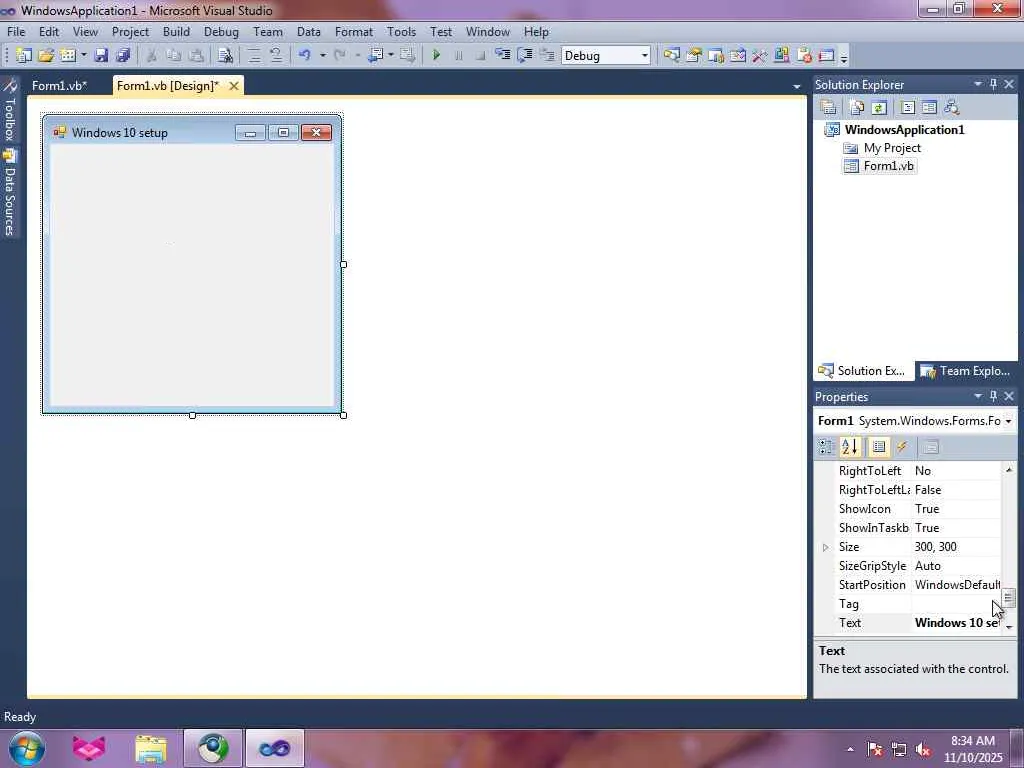
Task: Click the Add New Item toolbar icon
Action: 67,56
